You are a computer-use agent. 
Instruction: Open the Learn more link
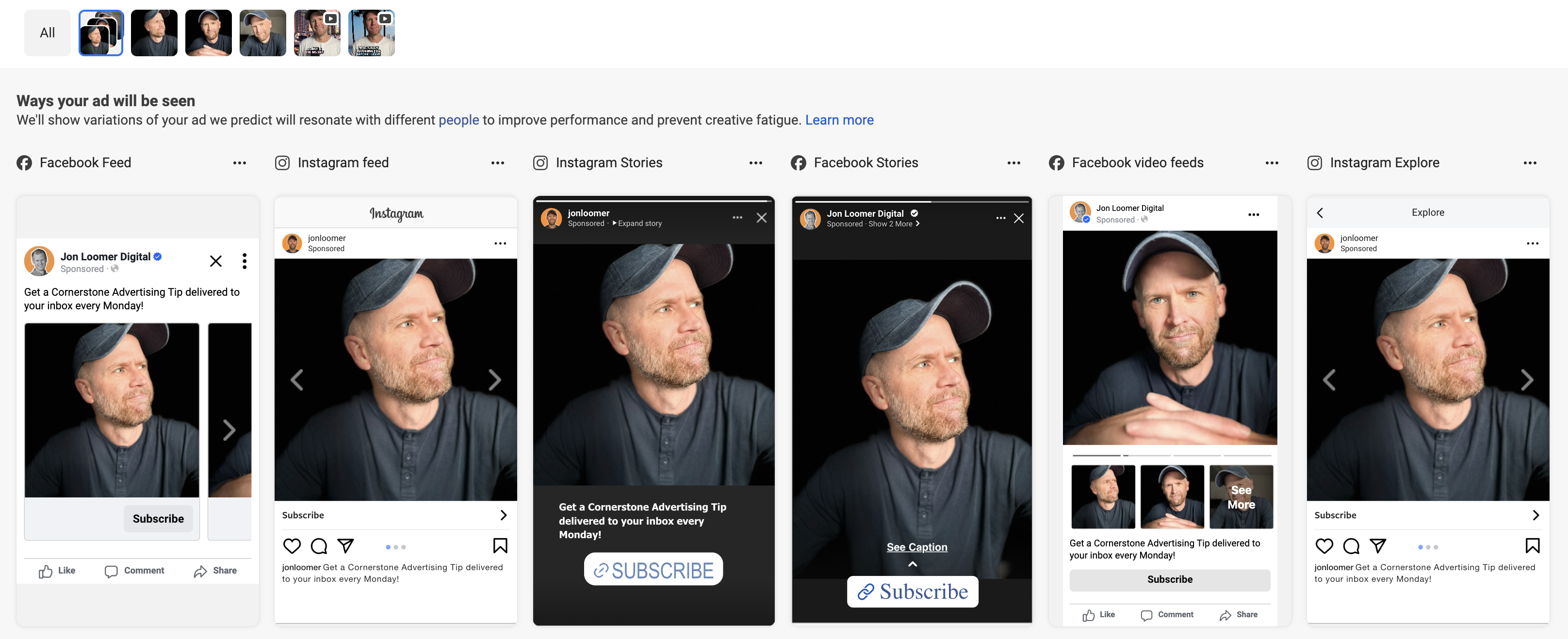[839, 120]
